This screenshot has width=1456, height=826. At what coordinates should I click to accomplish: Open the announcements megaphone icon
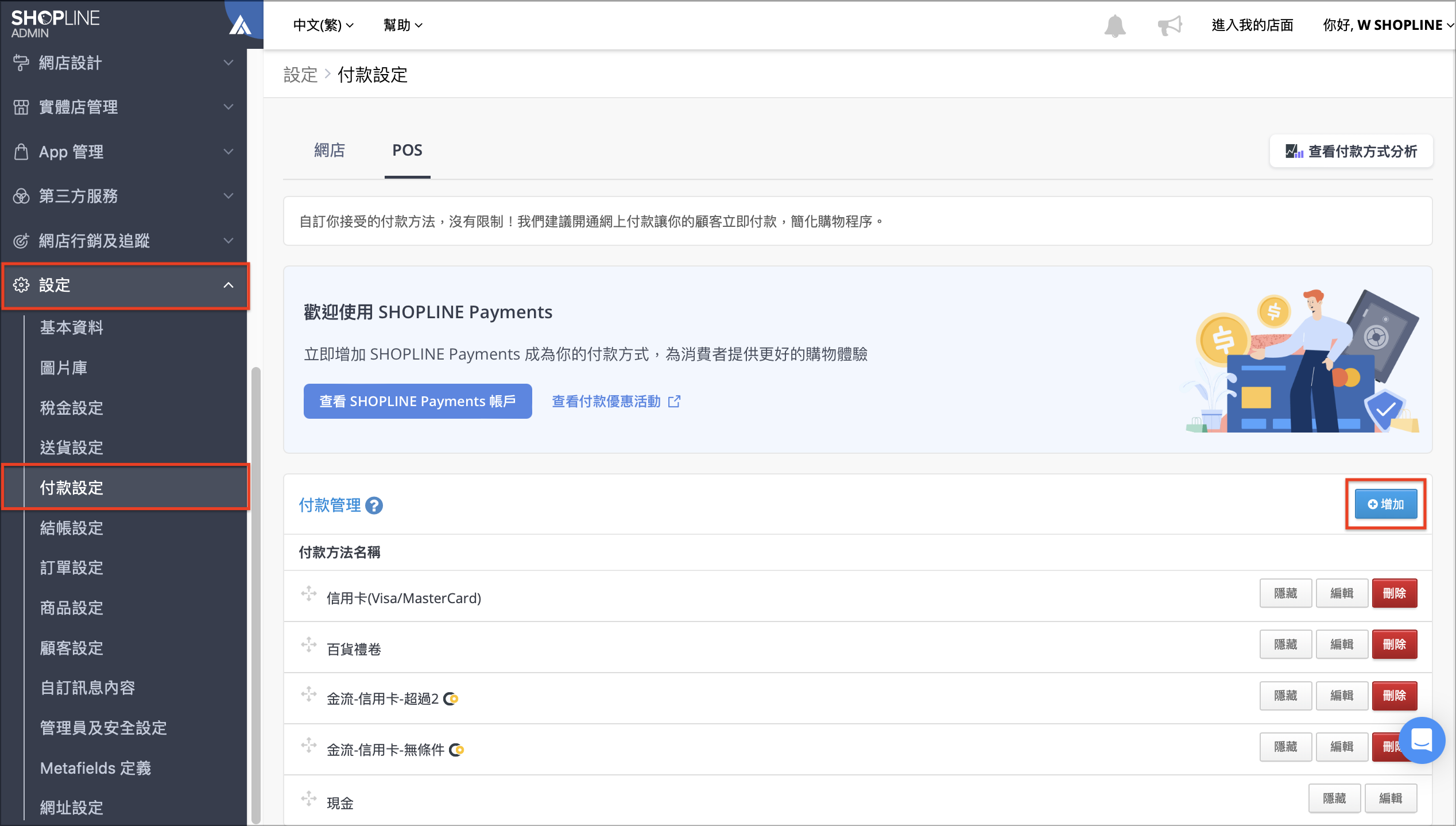(x=1170, y=25)
